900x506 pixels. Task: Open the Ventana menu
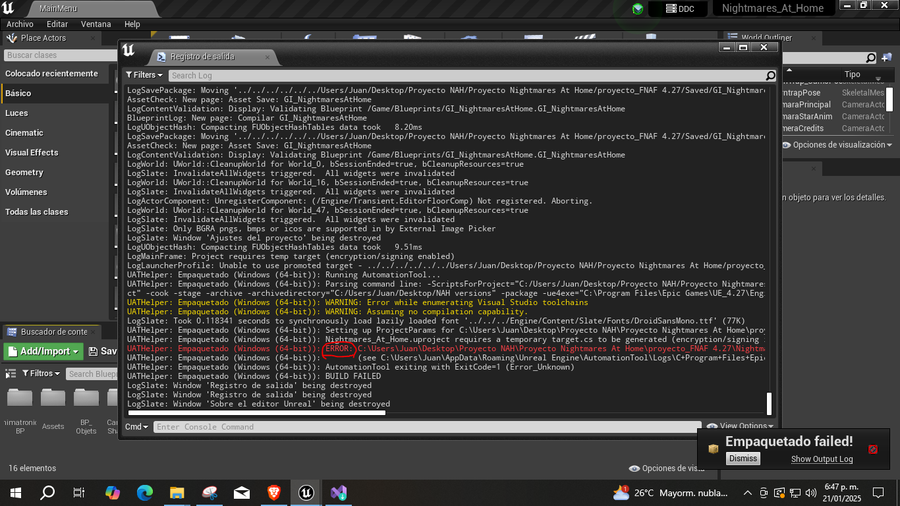(96, 24)
